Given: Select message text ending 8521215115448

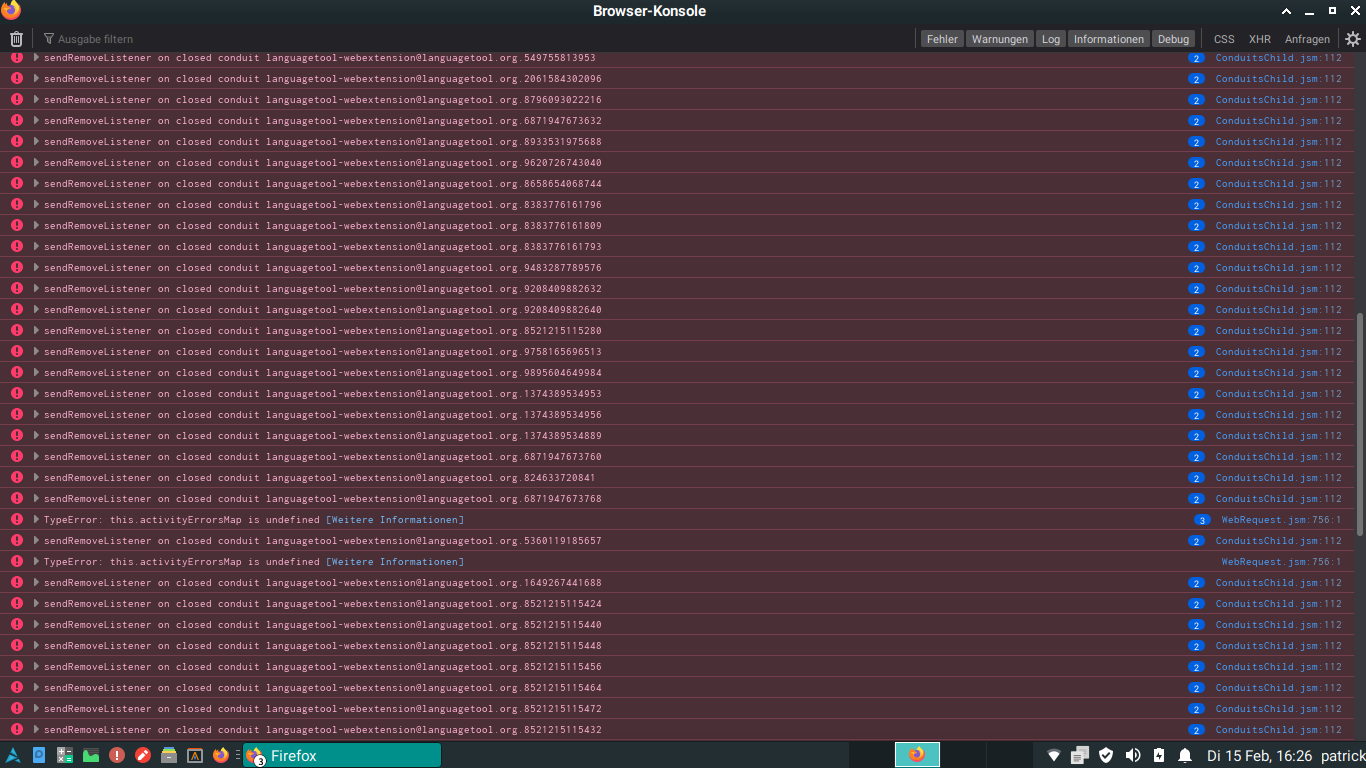Looking at the screenshot, I should pyautogui.click(x=323, y=646).
